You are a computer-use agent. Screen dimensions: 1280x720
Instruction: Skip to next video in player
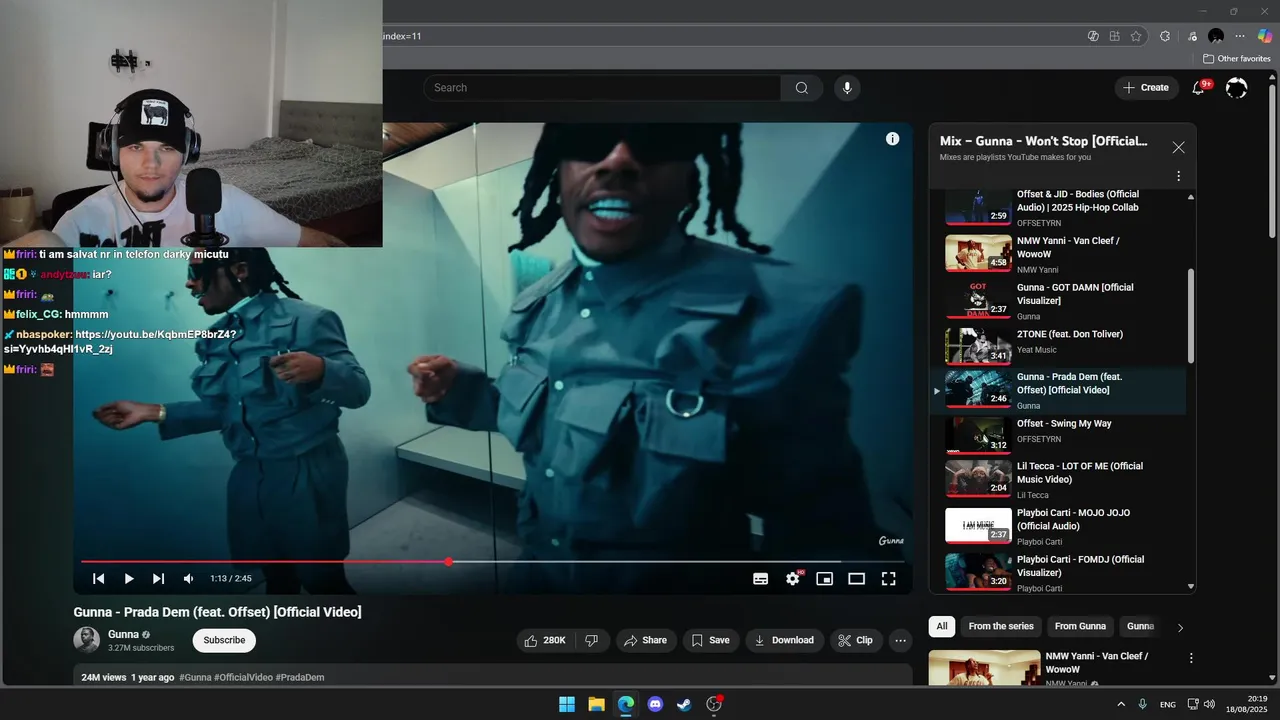pyautogui.click(x=158, y=578)
